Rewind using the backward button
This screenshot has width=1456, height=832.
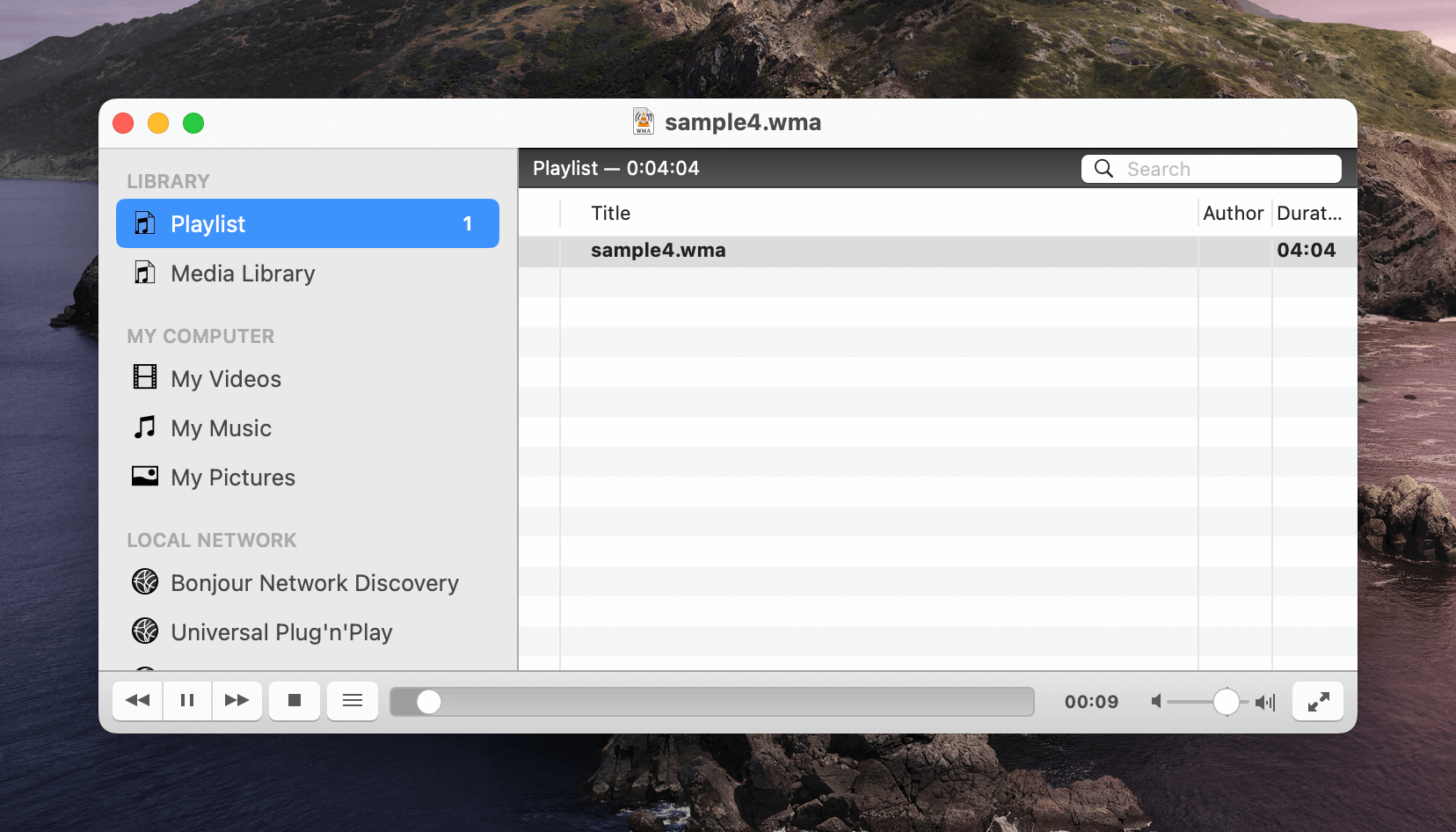tap(137, 700)
